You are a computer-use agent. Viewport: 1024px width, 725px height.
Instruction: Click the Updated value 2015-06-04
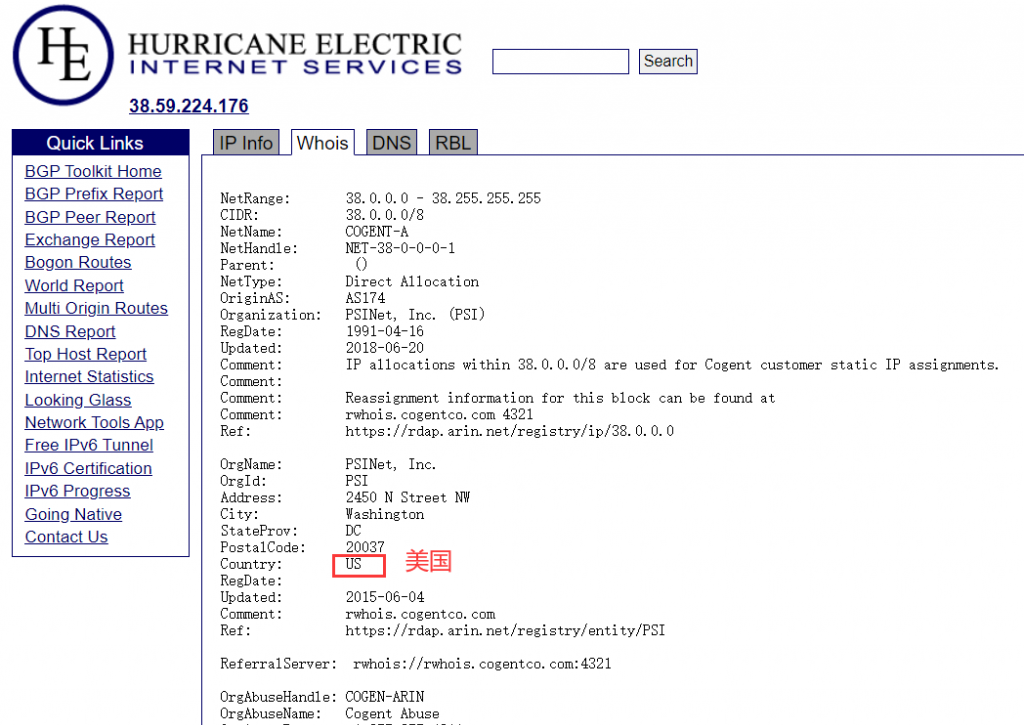(384, 597)
